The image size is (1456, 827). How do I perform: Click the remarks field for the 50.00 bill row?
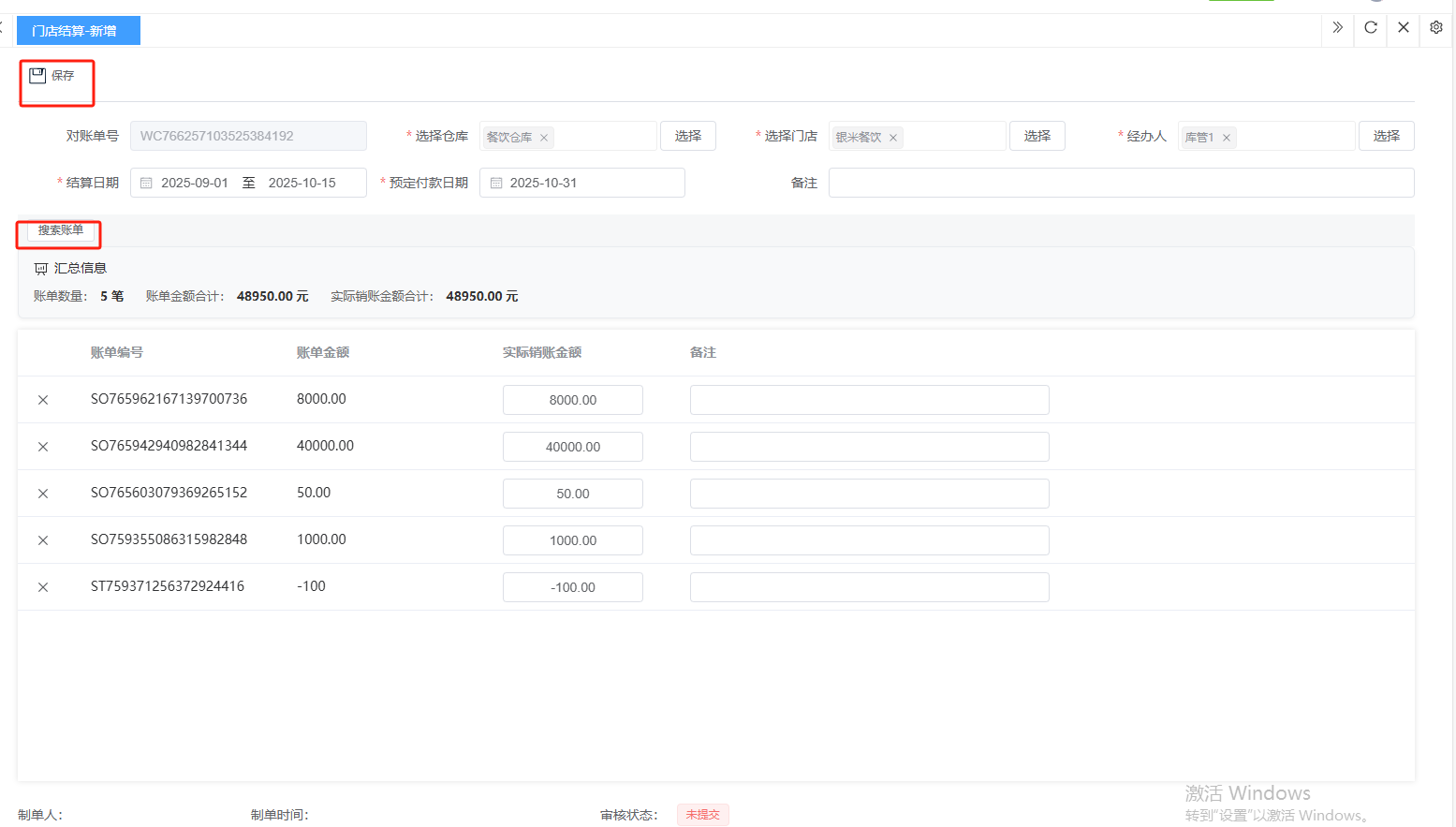coord(869,494)
